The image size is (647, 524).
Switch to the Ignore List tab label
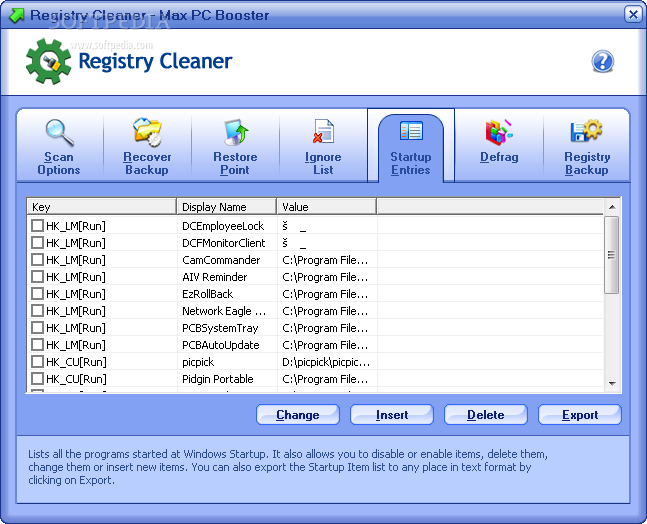pyautogui.click(x=323, y=163)
